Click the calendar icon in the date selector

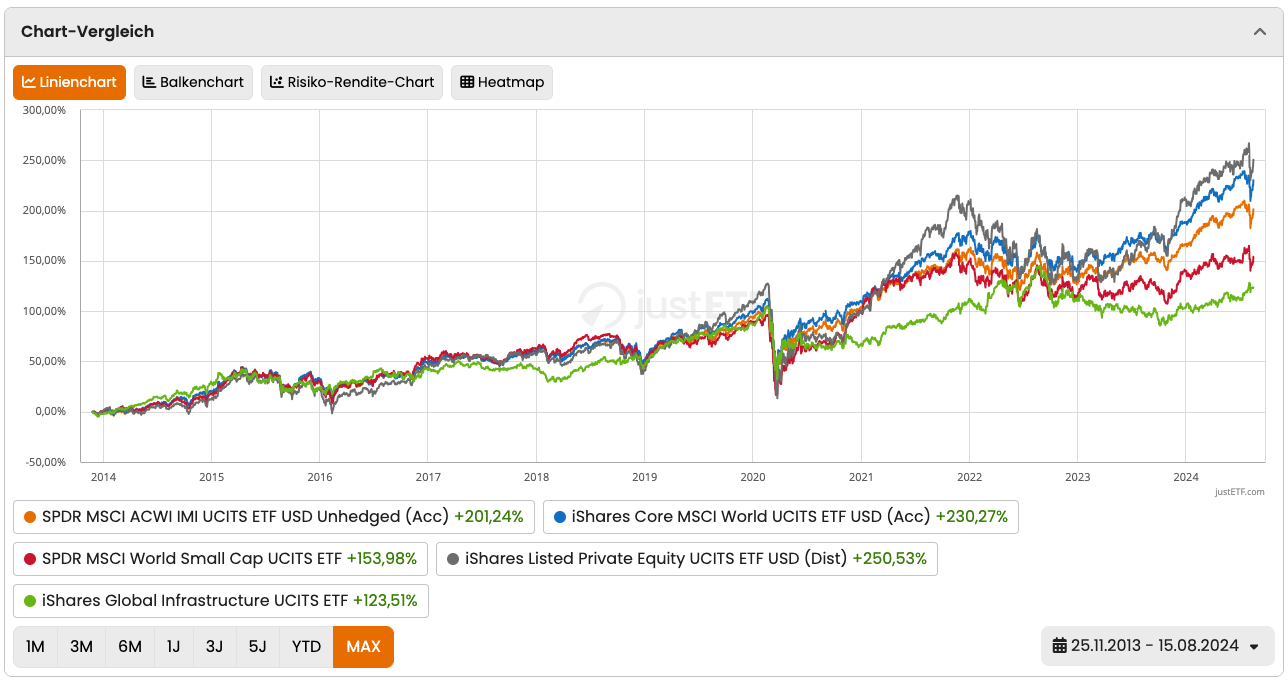pyautogui.click(x=1057, y=646)
